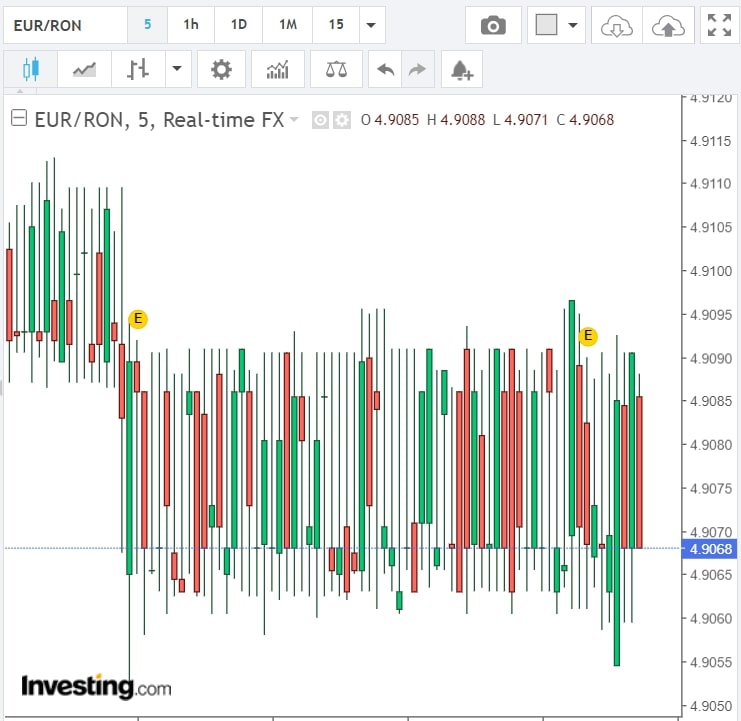
Task: Open chart properties gear icon
Action: 221,69
